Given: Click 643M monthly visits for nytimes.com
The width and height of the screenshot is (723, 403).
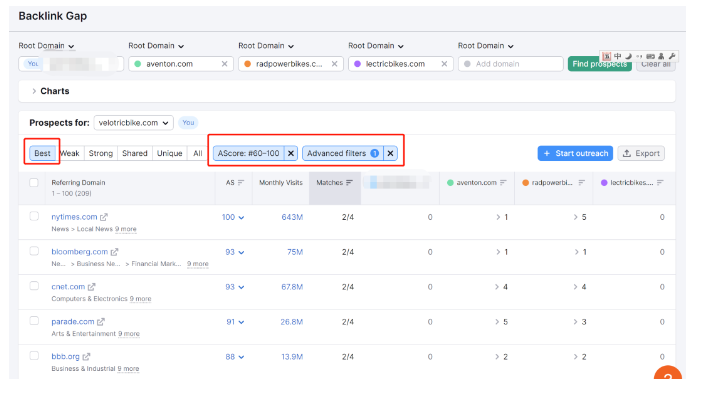Looking at the screenshot, I should point(292,217).
